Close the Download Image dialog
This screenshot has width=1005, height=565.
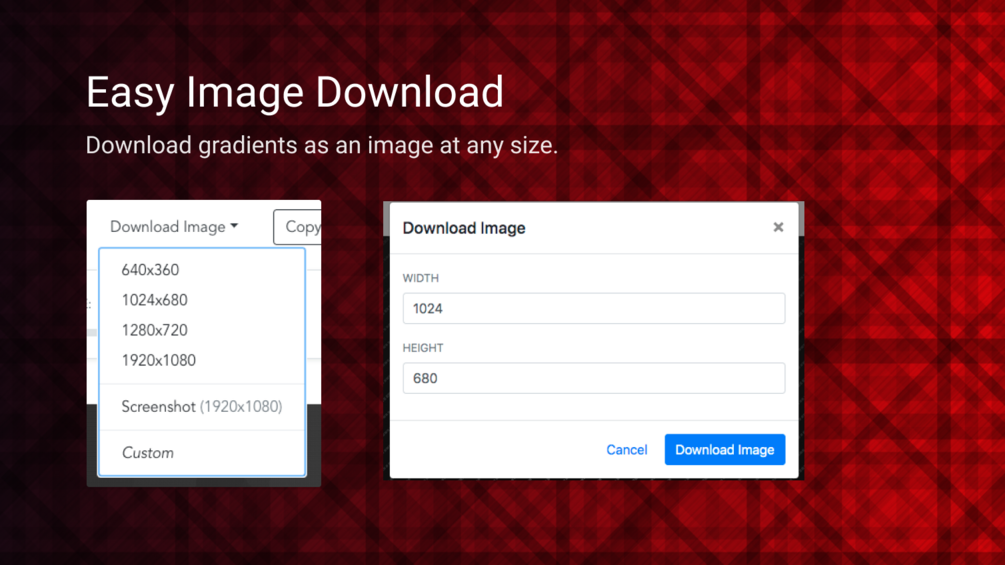click(778, 227)
